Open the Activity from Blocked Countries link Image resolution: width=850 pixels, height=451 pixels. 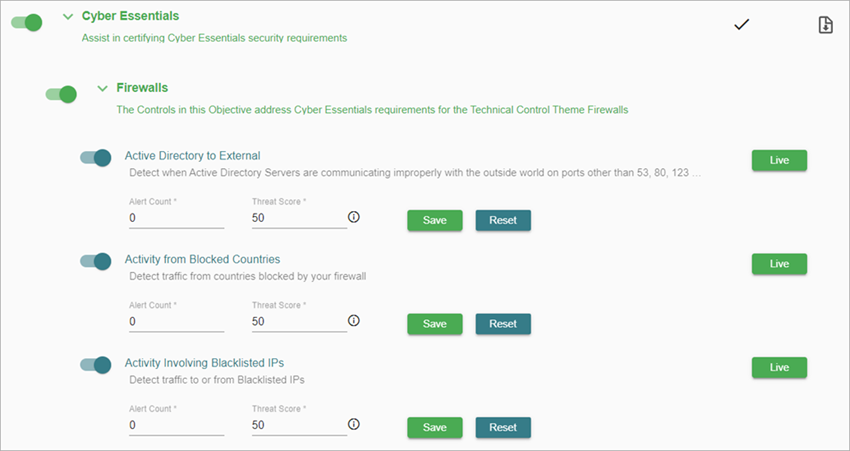pyautogui.click(x=202, y=259)
